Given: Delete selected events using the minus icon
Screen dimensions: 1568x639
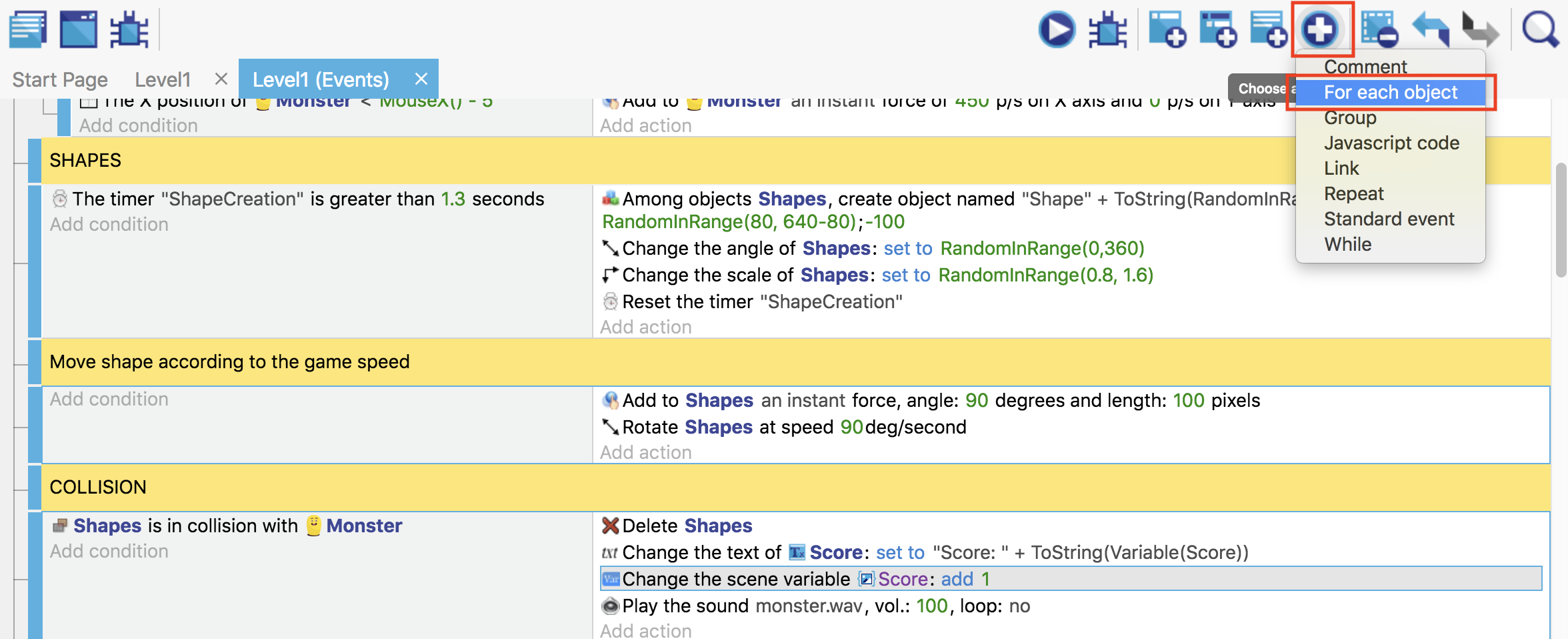Looking at the screenshot, I should [1379, 29].
